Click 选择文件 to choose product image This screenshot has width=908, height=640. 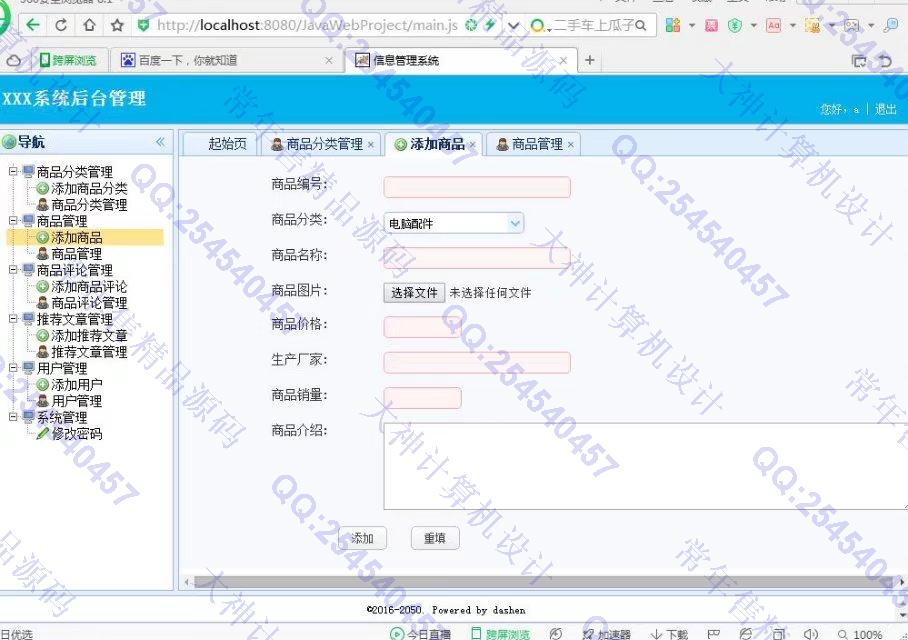click(414, 292)
